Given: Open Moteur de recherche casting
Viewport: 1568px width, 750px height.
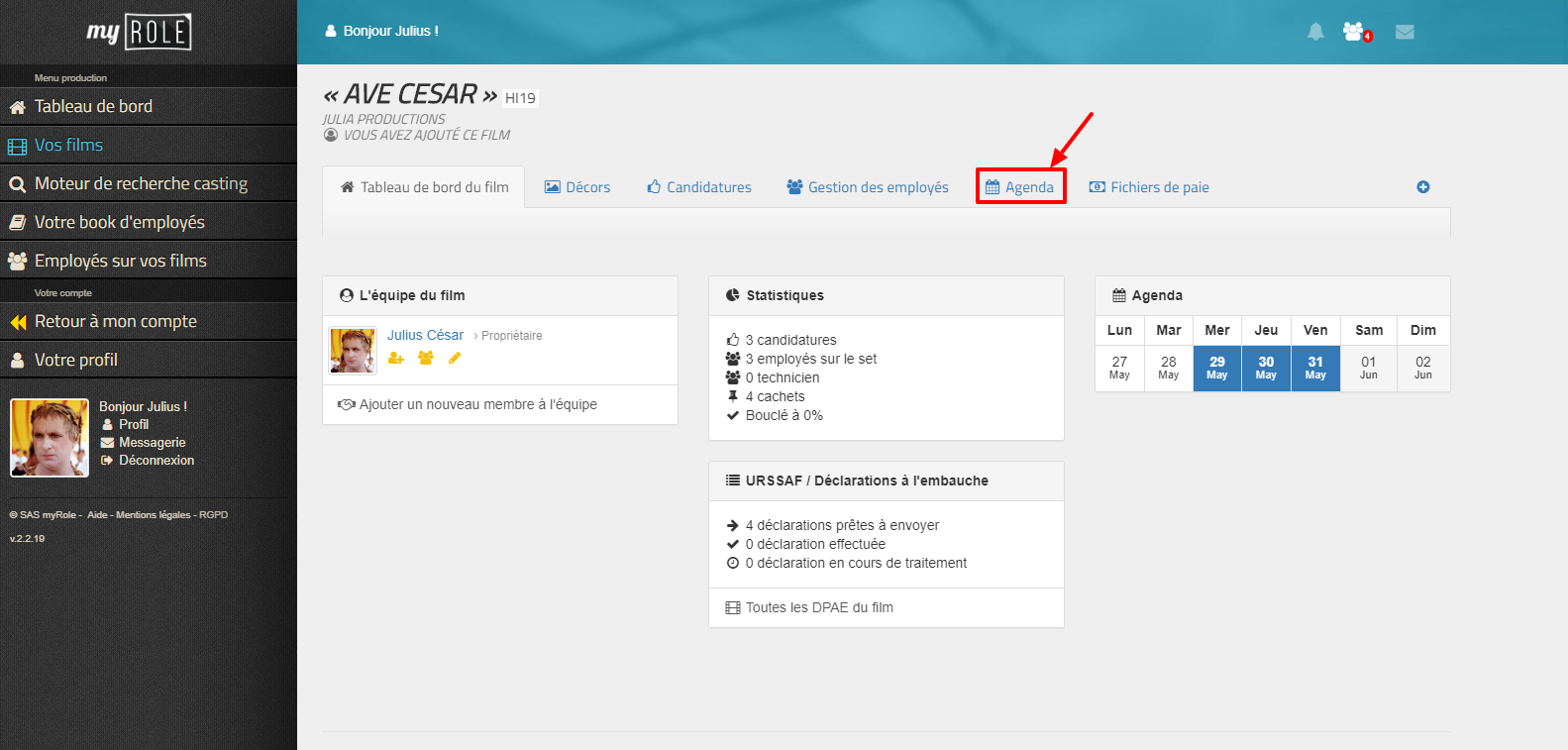Looking at the screenshot, I should 149,184.
